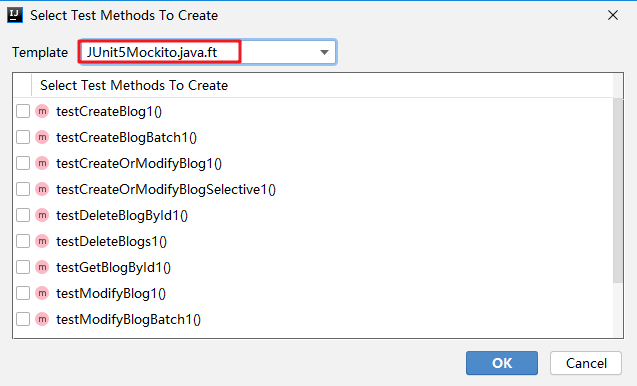Select the testDeleteBlogs1() row text

(x=111, y=241)
